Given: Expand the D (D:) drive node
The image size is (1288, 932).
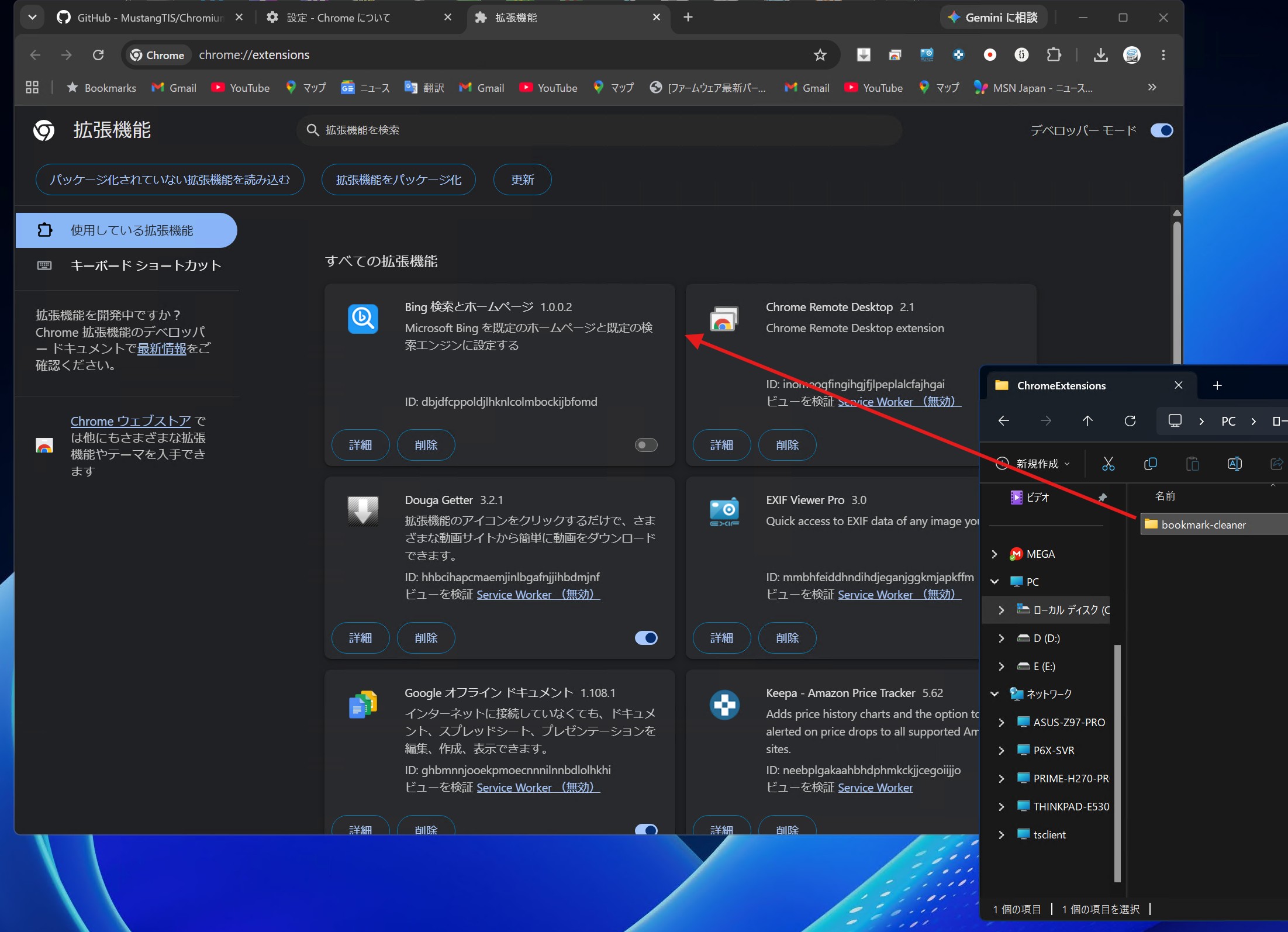Looking at the screenshot, I should point(1002,638).
